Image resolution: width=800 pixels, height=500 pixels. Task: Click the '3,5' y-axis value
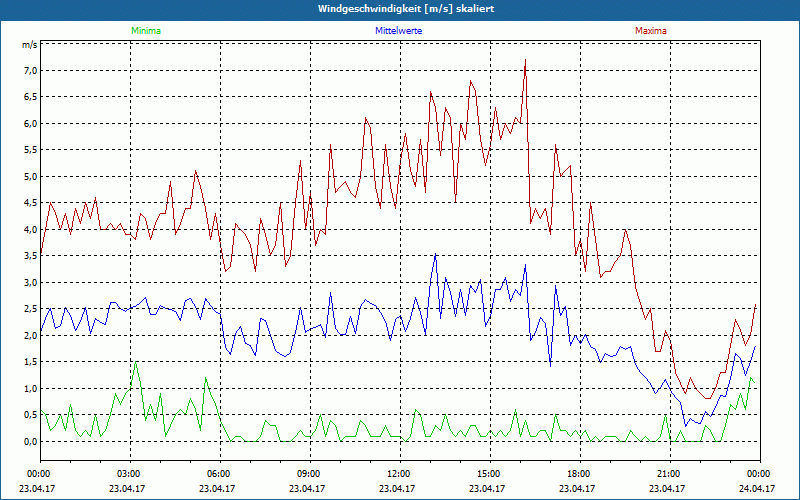tap(30, 256)
